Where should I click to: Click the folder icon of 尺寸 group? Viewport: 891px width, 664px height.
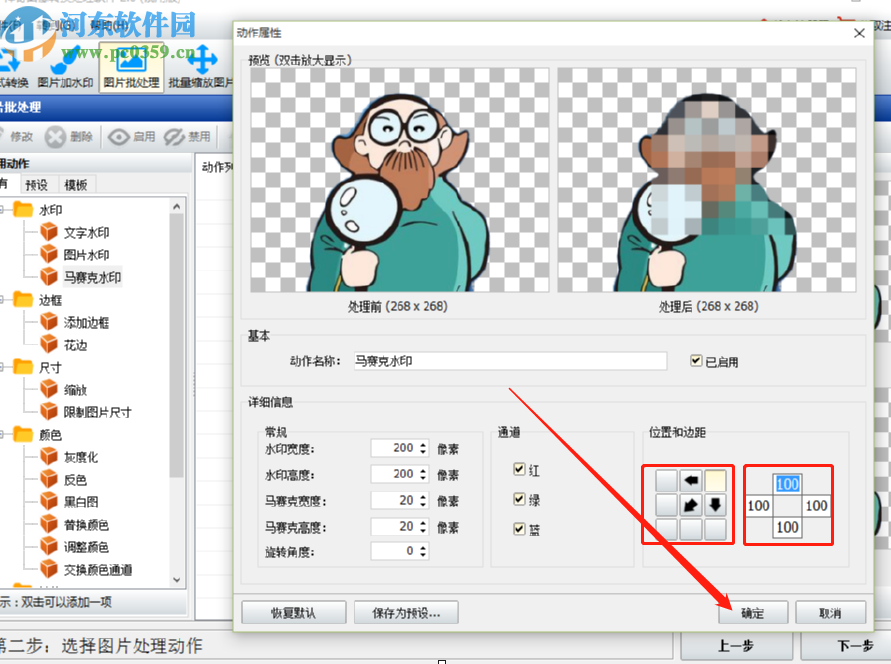(23, 367)
